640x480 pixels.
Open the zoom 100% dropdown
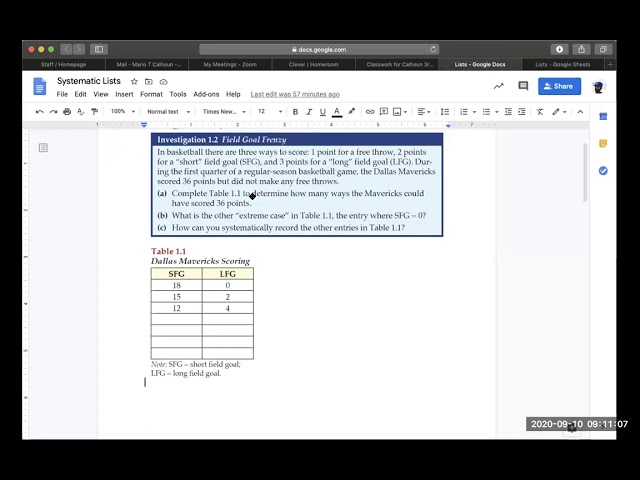[x=122, y=111]
